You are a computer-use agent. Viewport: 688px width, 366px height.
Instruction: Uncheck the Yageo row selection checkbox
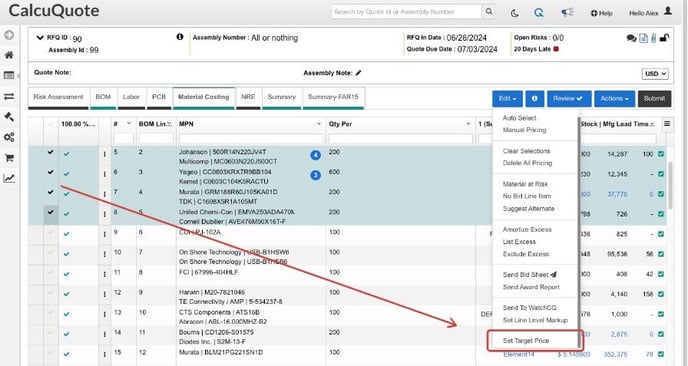tap(50, 172)
